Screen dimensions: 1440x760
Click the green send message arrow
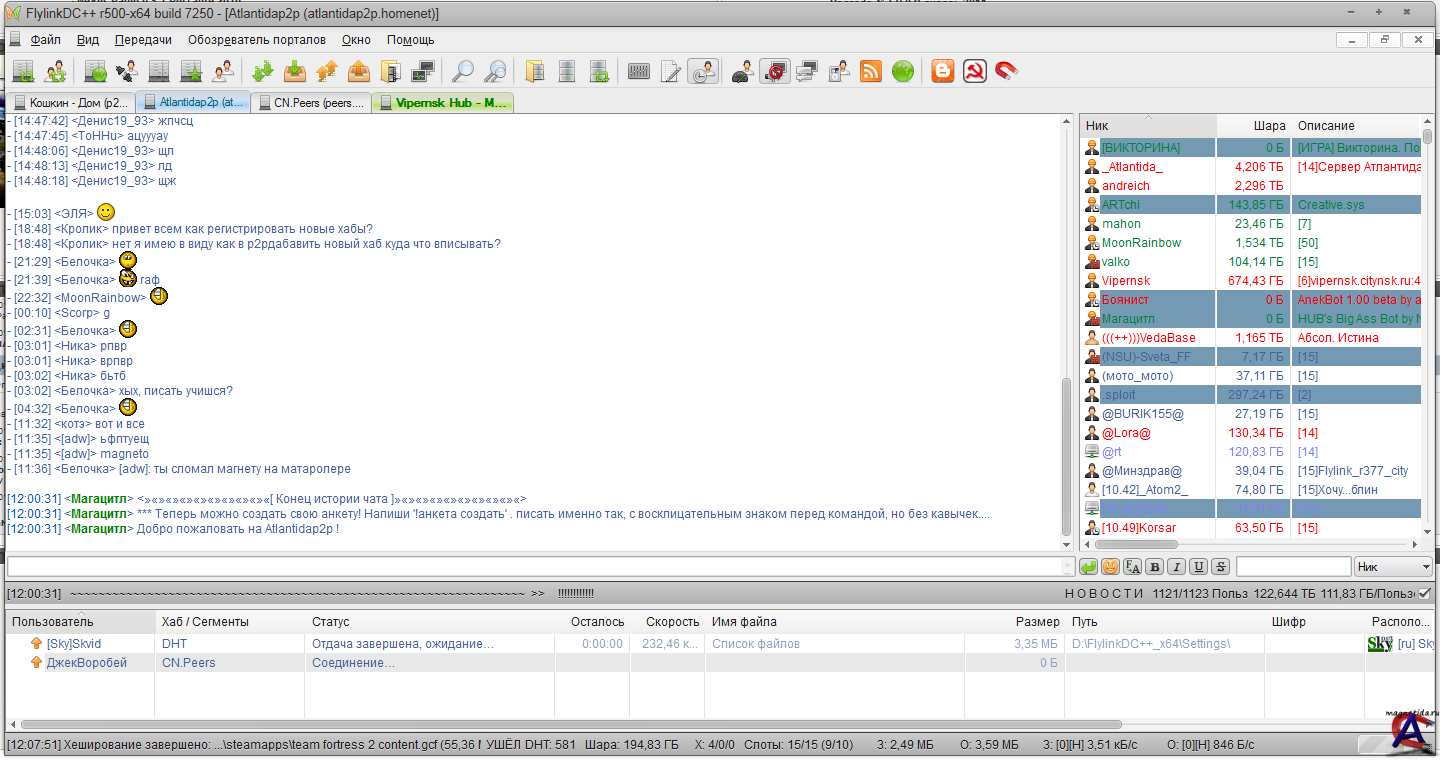1088,567
